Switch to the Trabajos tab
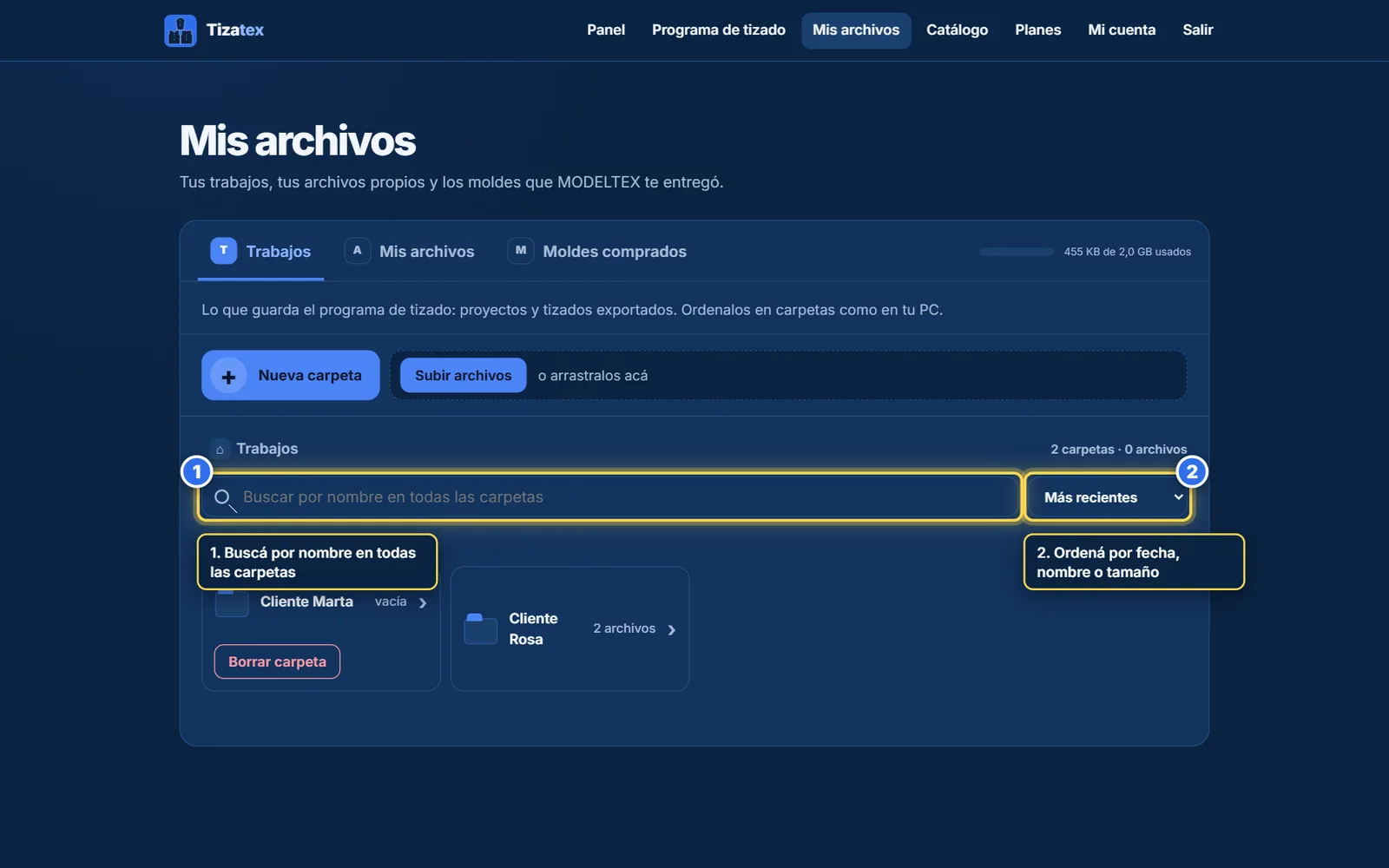The width and height of the screenshot is (1389, 868). coord(260,252)
